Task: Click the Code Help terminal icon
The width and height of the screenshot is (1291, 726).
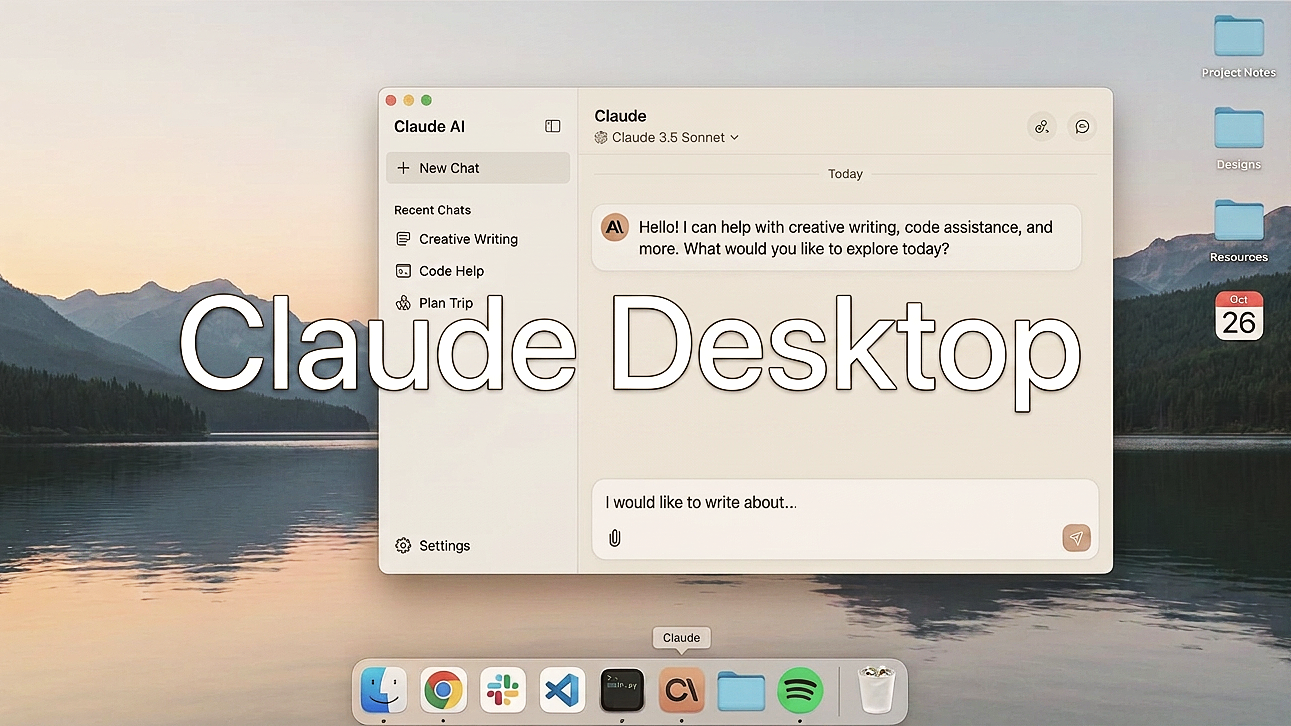Action: pos(403,271)
